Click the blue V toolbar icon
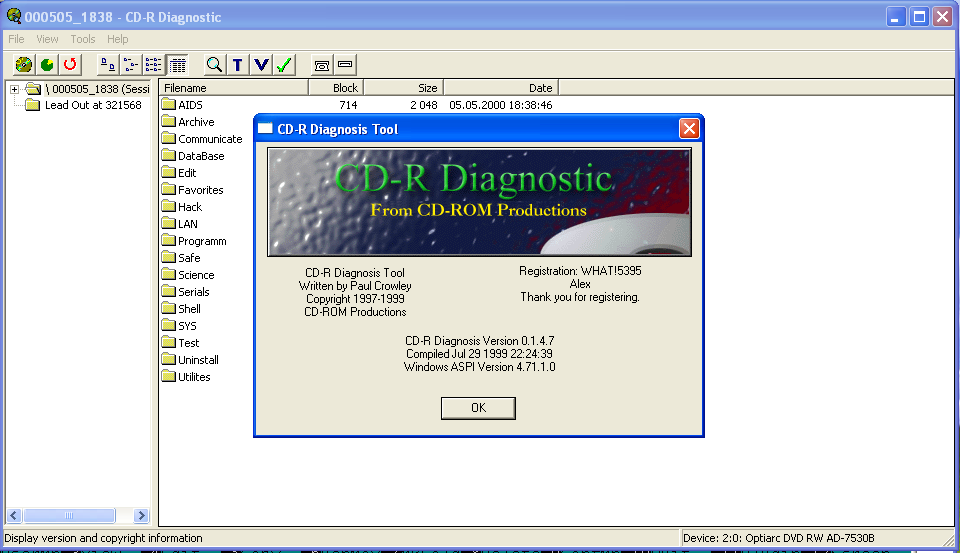Viewport: 960px width, 553px height. [261, 64]
